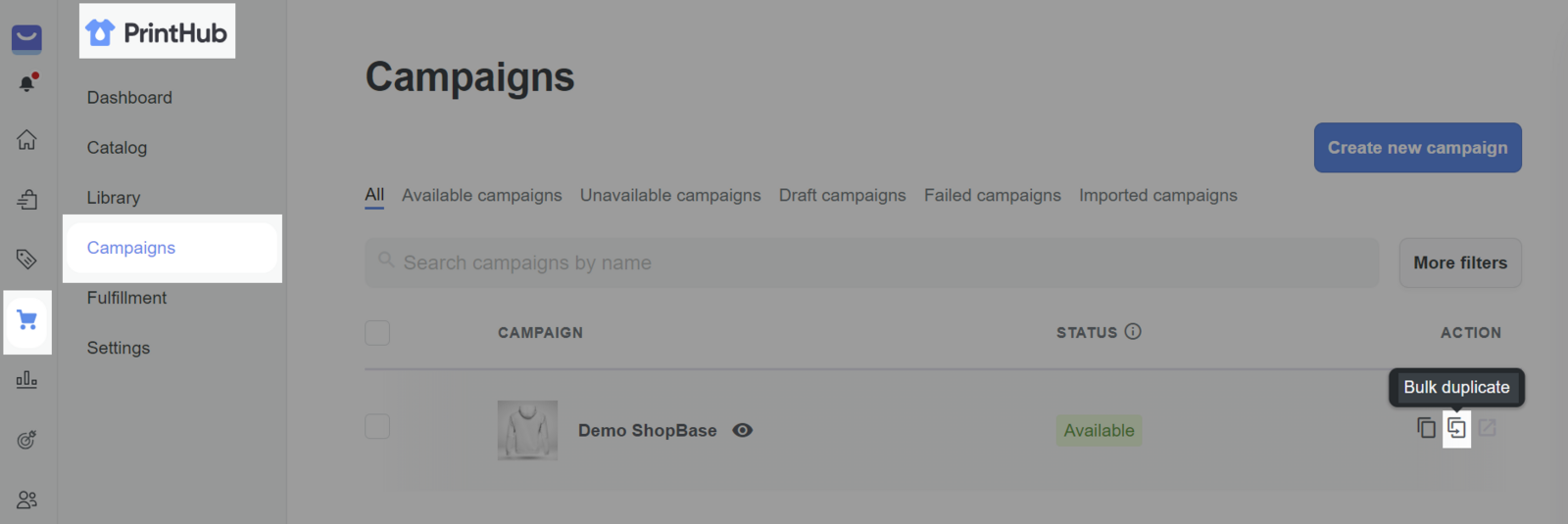Click the duplicate campaign icon

1426,428
